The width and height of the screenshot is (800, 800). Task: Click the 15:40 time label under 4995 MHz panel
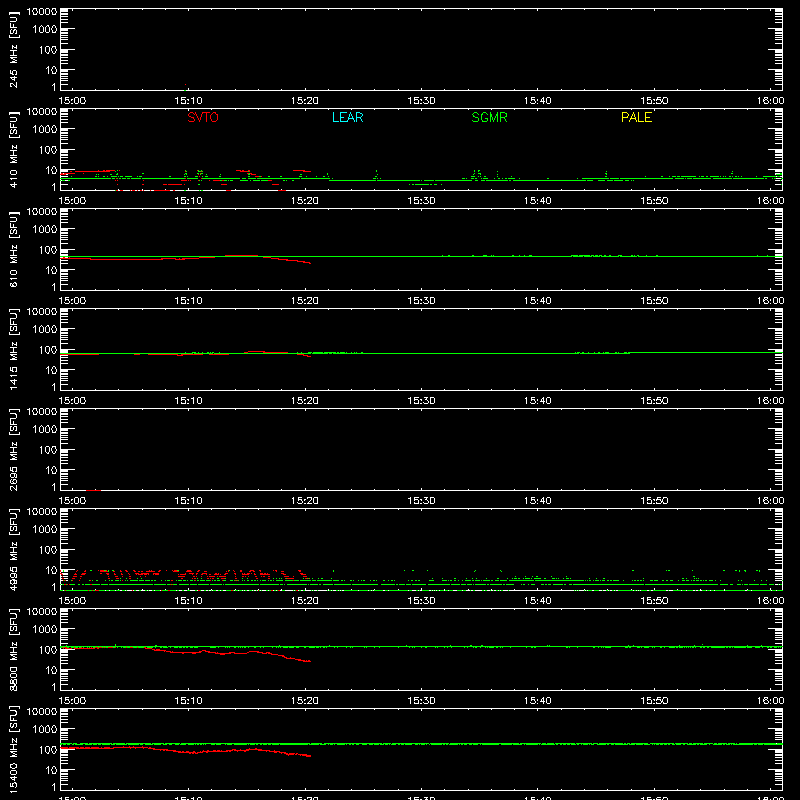tap(537, 601)
